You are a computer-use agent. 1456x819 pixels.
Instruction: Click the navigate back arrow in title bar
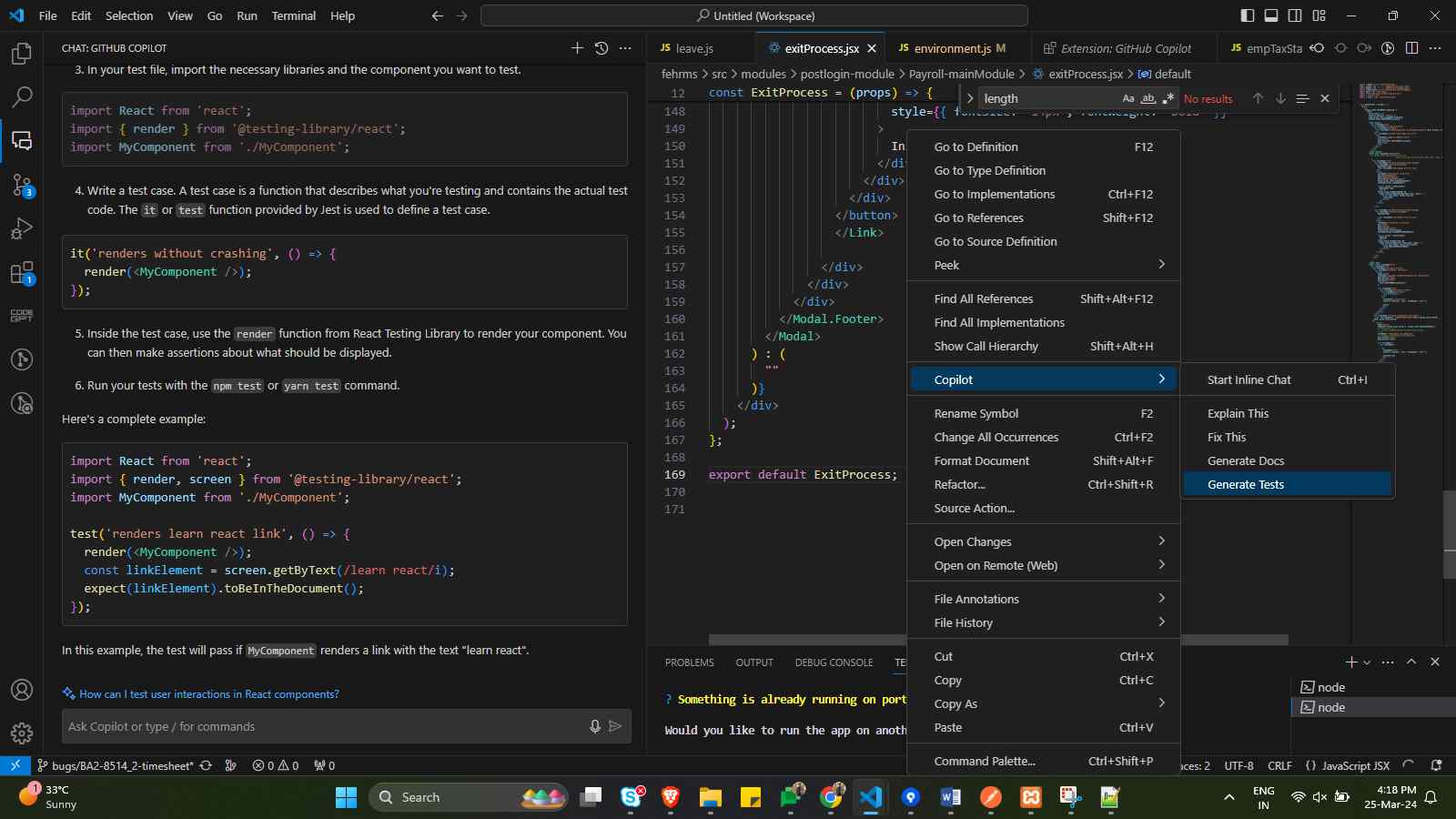(x=438, y=15)
